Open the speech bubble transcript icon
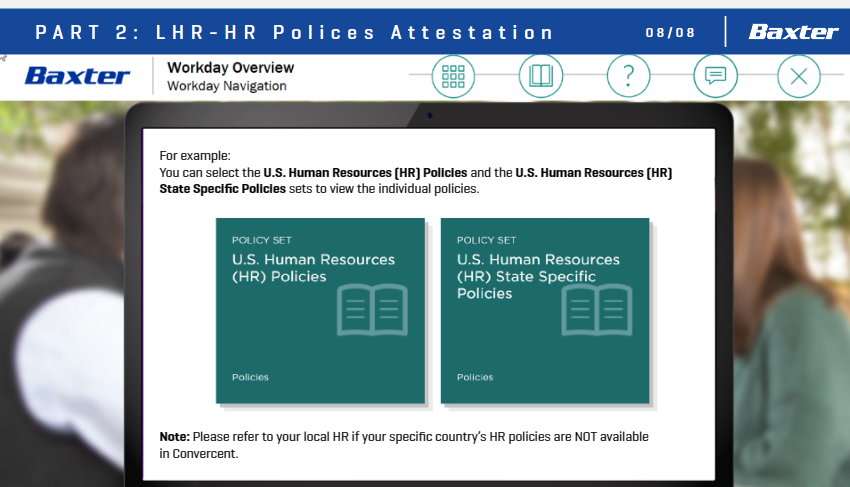The width and height of the screenshot is (850, 487). tap(715, 76)
